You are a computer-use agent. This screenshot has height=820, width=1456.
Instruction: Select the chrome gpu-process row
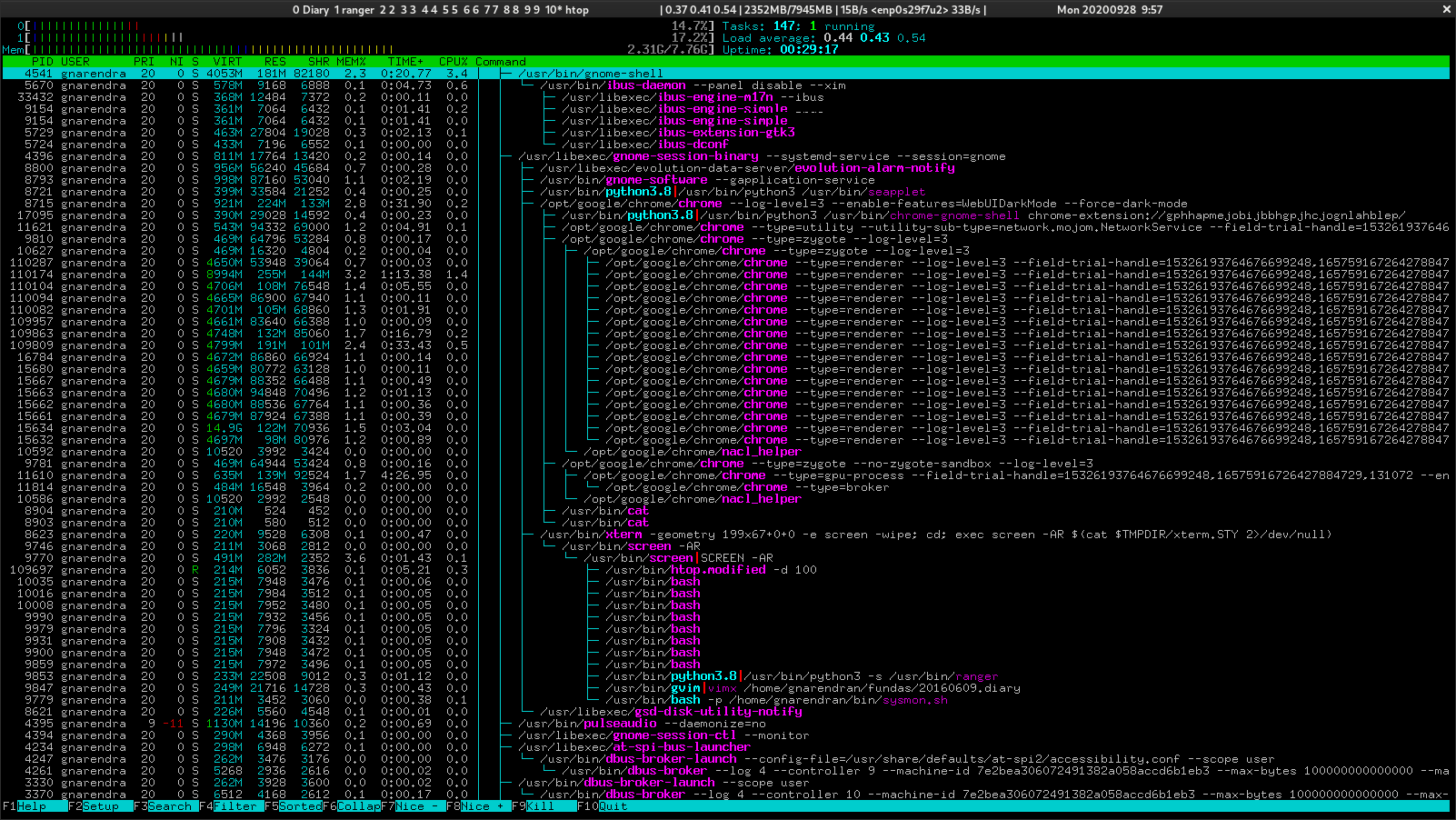725,475
